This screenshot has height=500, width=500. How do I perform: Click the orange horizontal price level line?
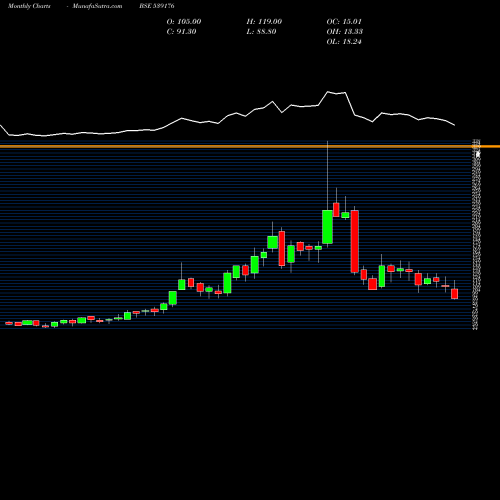point(250,146)
